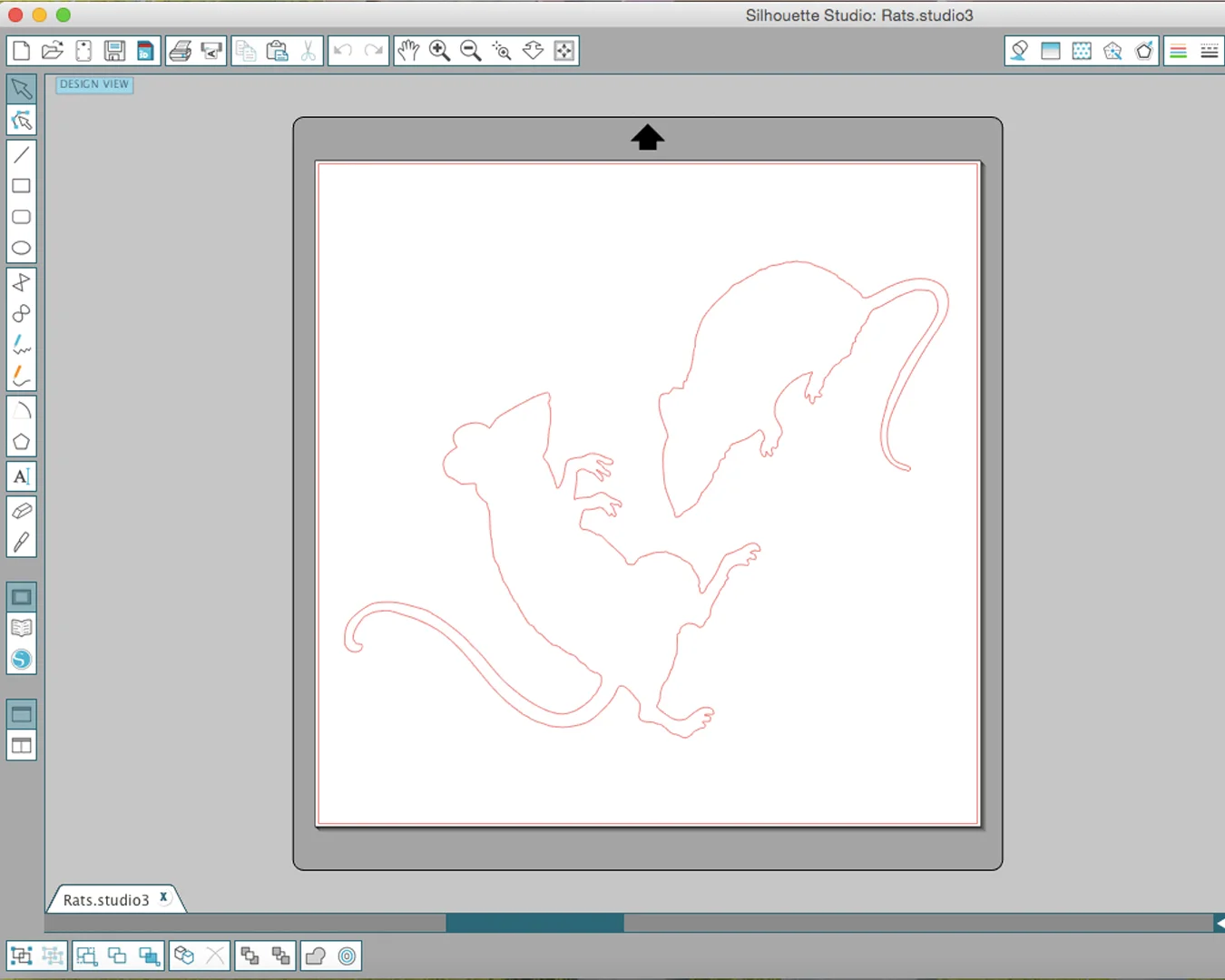
Task: Pick the Draw a Line tool
Action: click(x=22, y=155)
